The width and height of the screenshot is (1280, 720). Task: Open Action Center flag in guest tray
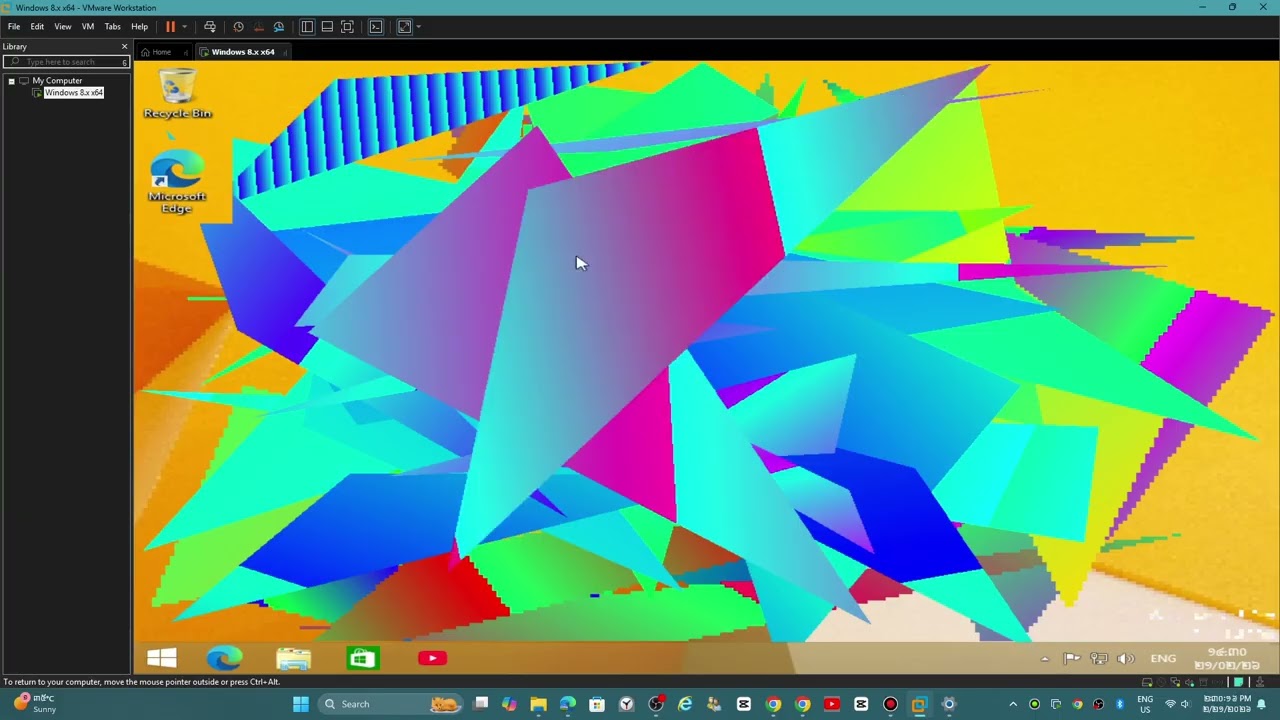click(1071, 659)
